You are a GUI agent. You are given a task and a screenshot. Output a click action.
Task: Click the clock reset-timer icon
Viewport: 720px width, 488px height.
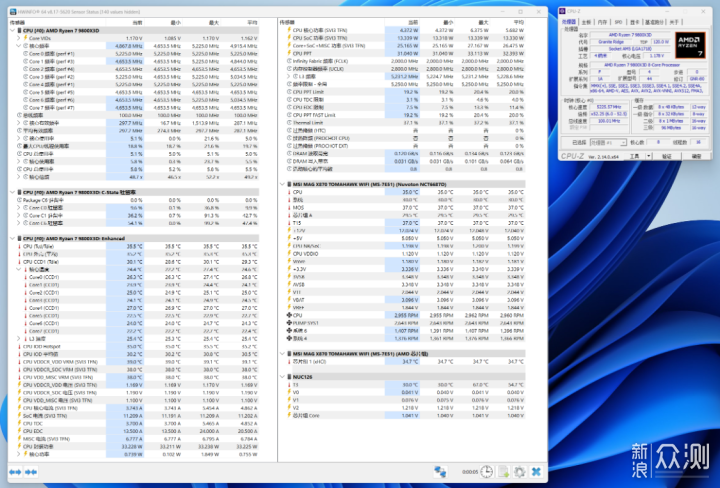[487, 471]
